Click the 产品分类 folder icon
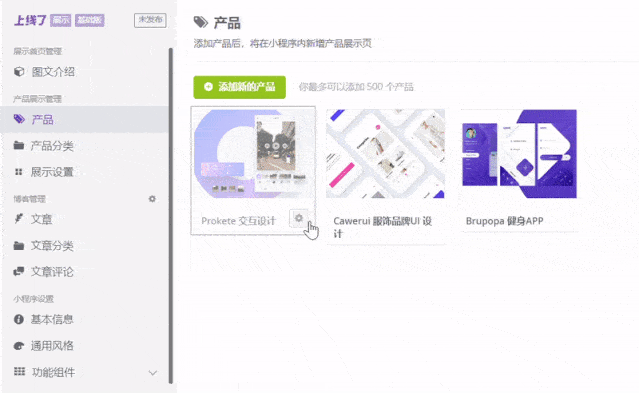This screenshot has width=639, height=393. (x=19, y=146)
